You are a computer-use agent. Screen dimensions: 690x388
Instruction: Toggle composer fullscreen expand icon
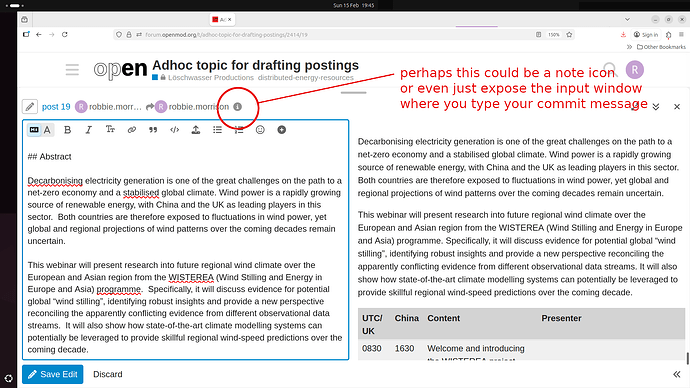pyautogui.click(x=634, y=107)
